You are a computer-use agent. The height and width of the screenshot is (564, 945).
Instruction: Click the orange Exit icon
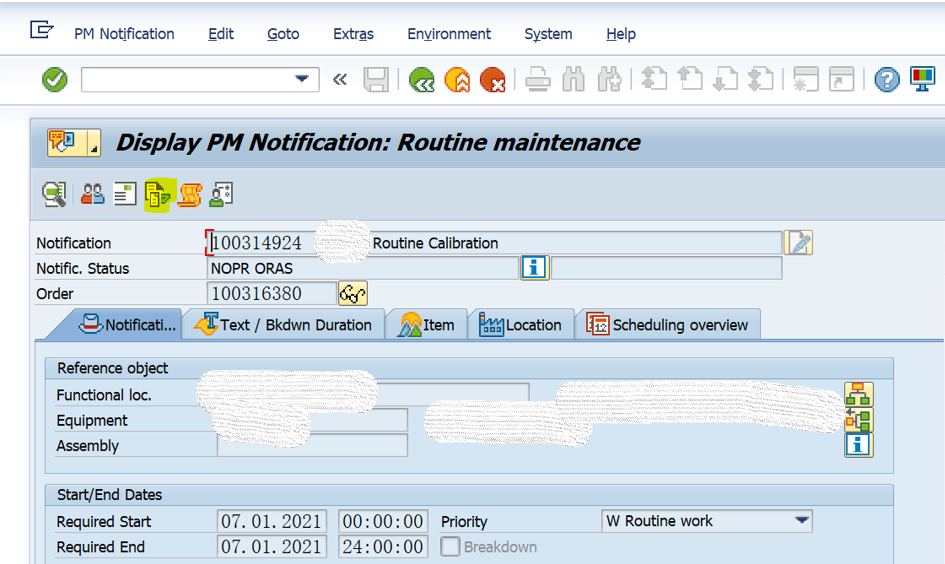pyautogui.click(x=457, y=80)
